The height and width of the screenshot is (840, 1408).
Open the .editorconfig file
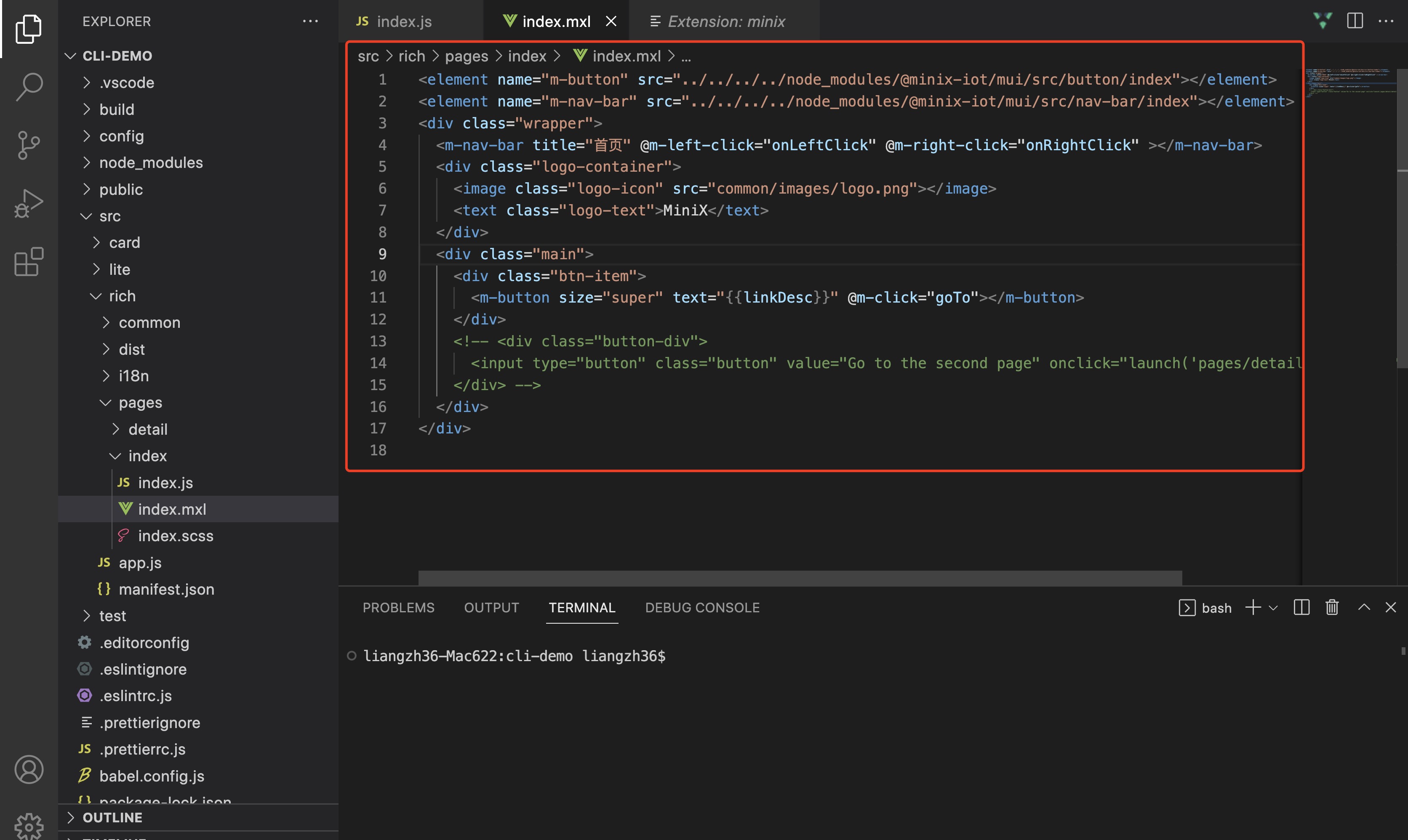point(198,643)
